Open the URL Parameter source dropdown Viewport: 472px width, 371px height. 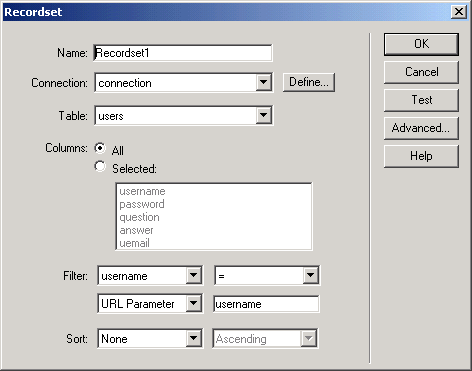150,303
